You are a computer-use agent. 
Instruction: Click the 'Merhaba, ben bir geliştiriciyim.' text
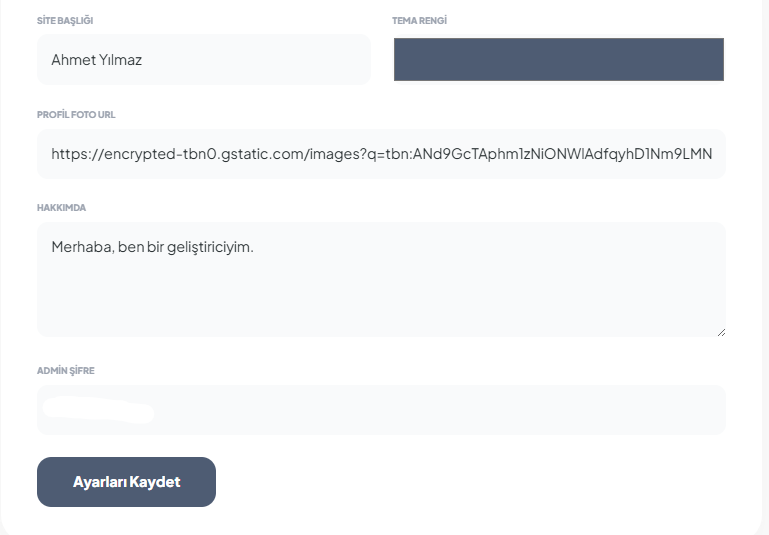pyautogui.click(x=153, y=247)
